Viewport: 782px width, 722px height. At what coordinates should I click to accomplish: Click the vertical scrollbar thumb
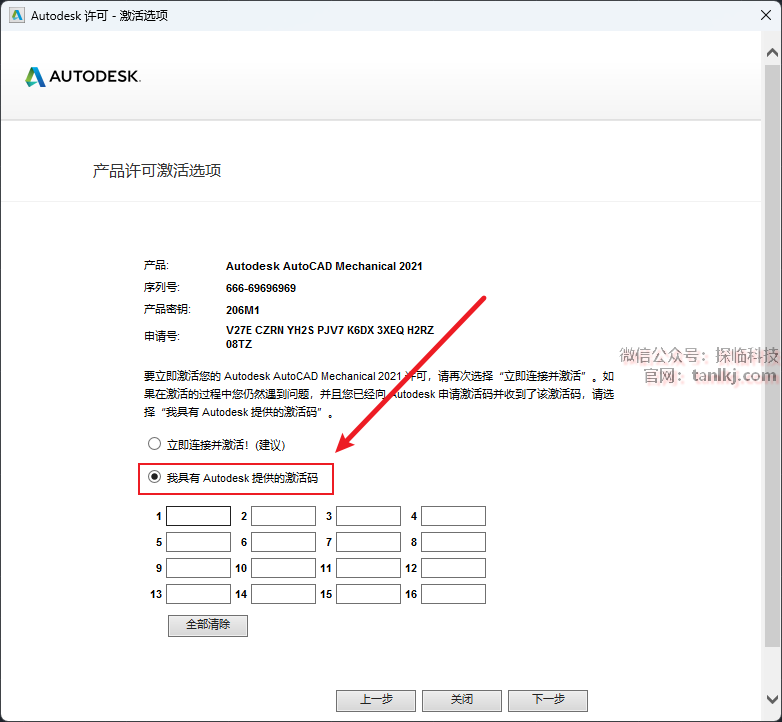tap(772, 355)
